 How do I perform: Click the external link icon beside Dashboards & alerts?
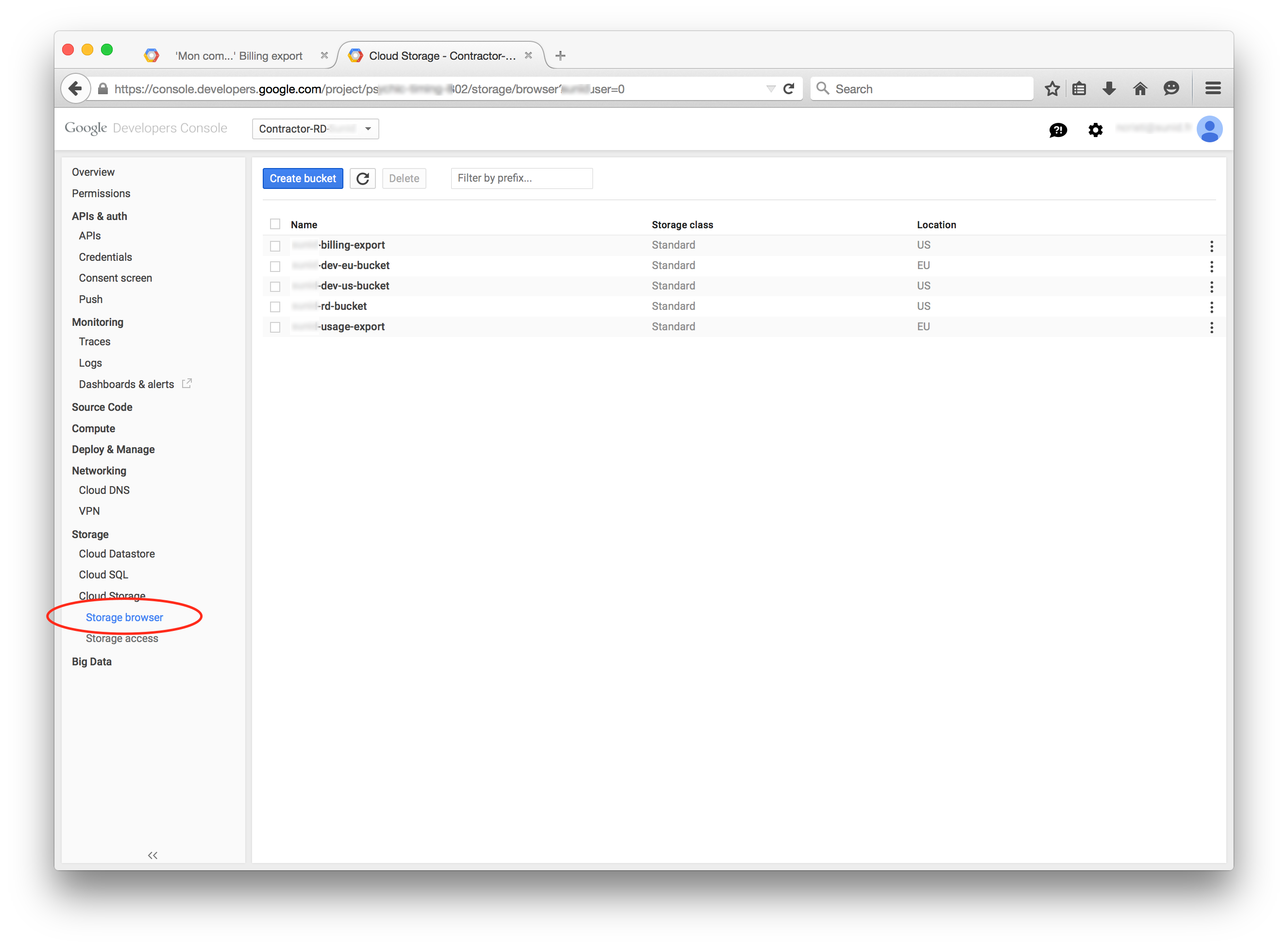186,383
